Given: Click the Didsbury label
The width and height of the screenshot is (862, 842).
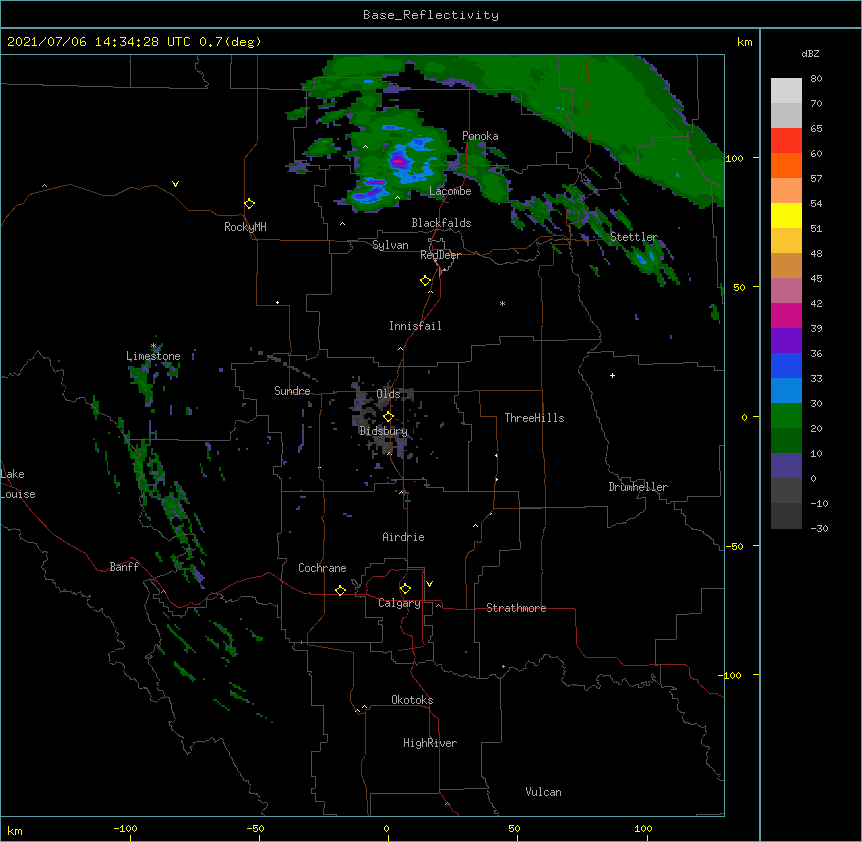Looking at the screenshot, I should pyautogui.click(x=383, y=431).
